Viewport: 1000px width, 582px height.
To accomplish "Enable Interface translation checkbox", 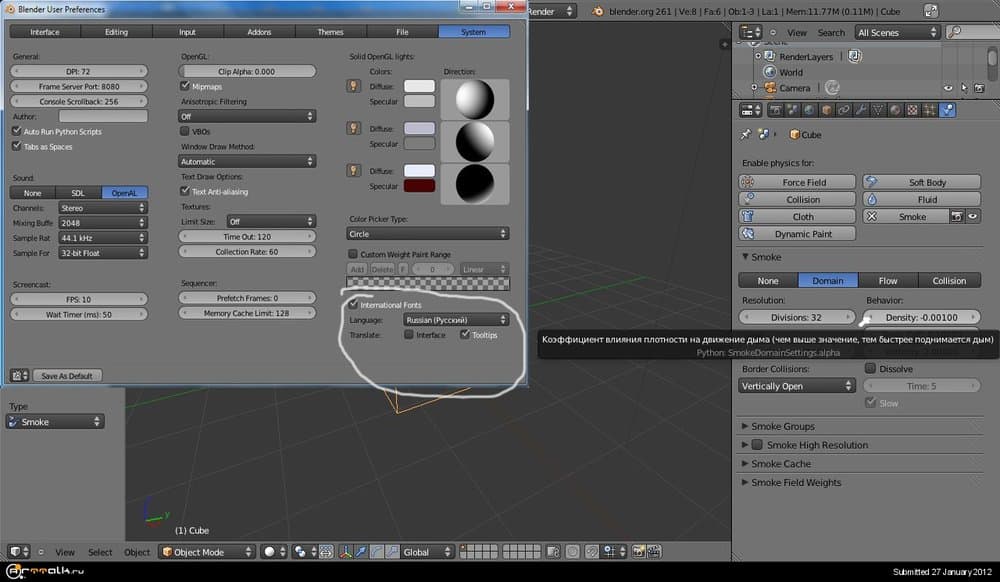I will 409,335.
